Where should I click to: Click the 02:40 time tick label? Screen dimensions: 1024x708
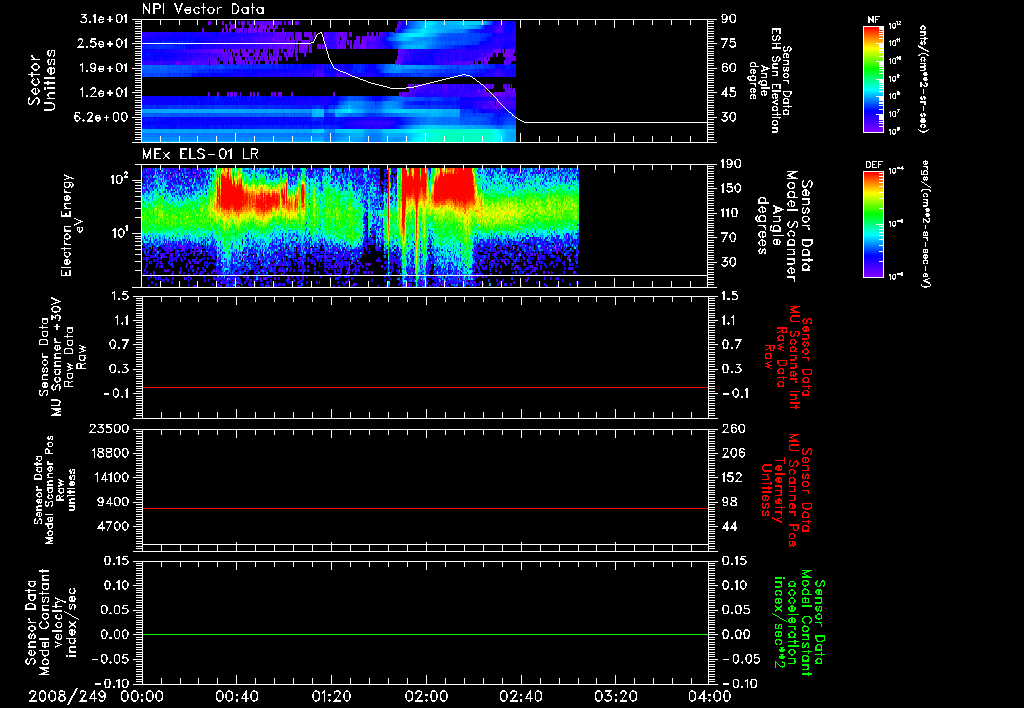(521, 696)
